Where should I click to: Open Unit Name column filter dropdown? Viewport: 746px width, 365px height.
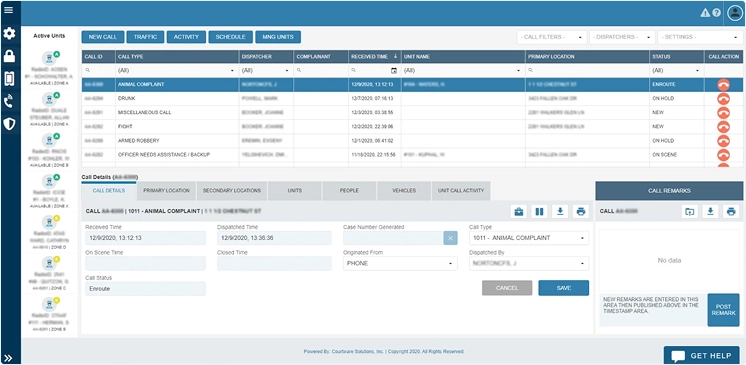coord(463,70)
